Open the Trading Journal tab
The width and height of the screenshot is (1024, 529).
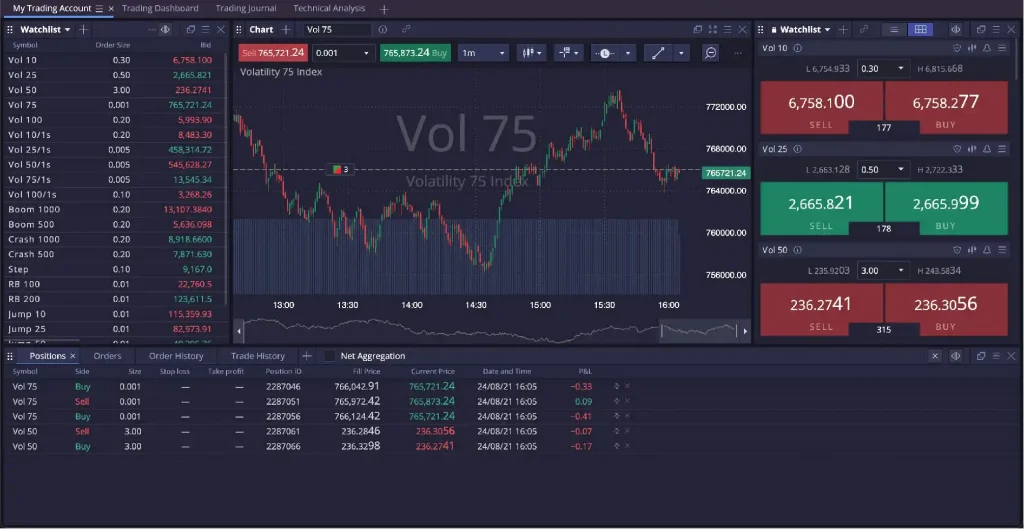coord(245,8)
